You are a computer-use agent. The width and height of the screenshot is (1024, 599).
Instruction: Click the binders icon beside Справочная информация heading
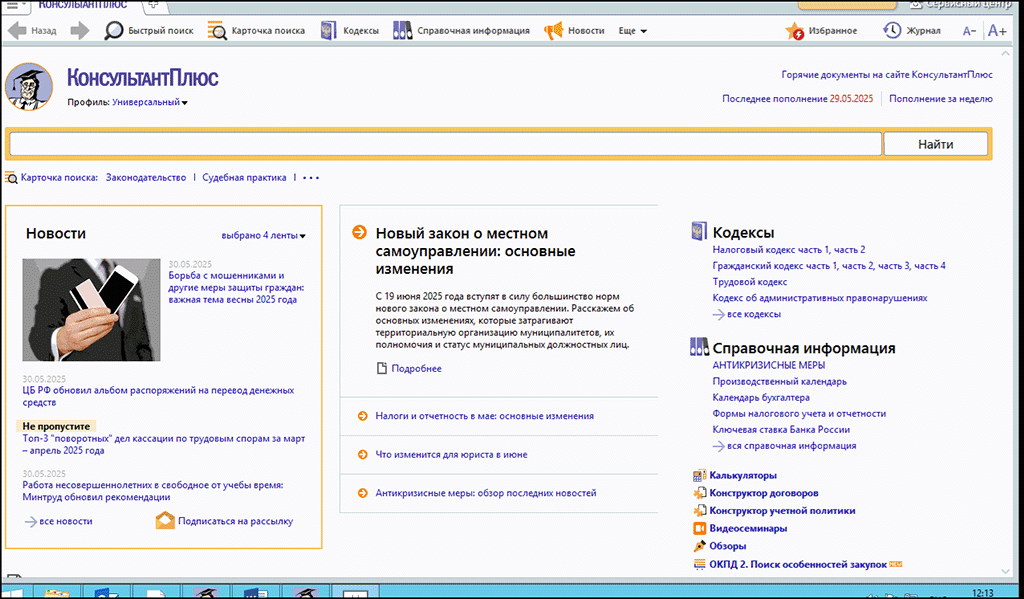tap(699, 347)
